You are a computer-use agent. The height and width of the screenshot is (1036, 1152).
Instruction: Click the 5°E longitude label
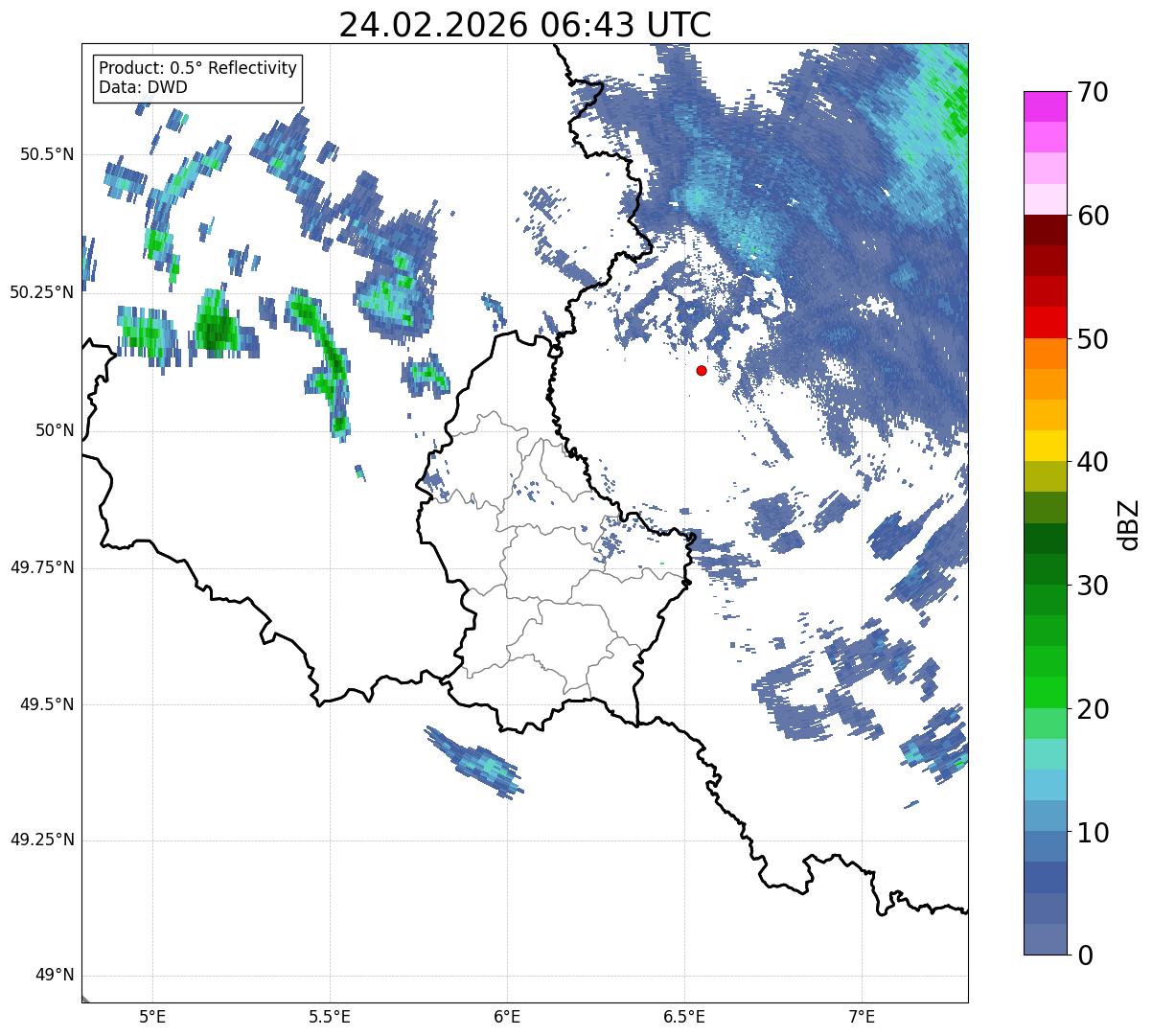(152, 1016)
